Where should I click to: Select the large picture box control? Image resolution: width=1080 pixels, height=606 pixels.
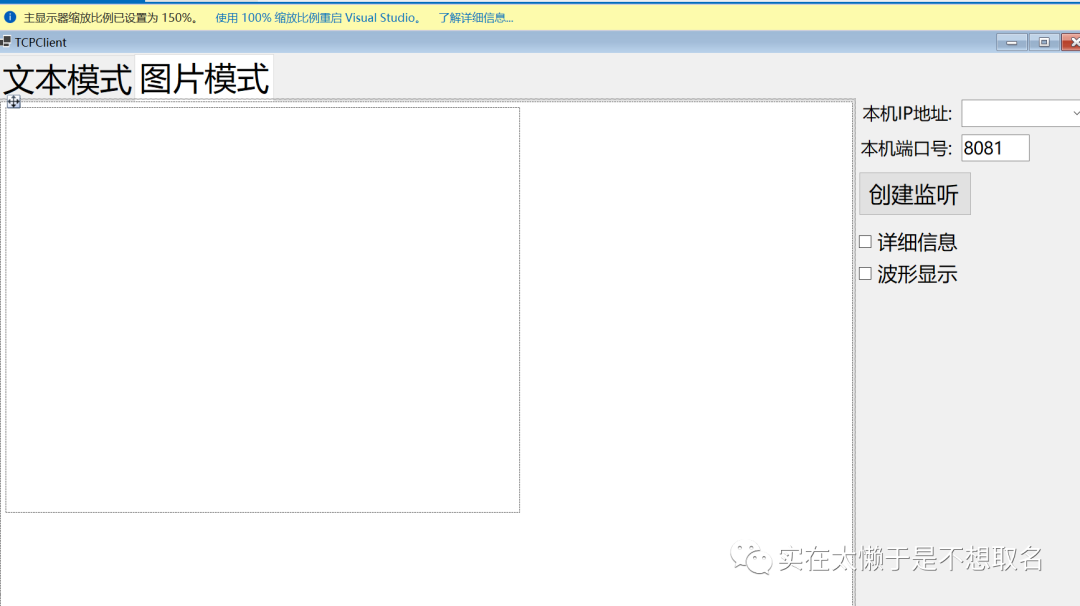point(262,310)
